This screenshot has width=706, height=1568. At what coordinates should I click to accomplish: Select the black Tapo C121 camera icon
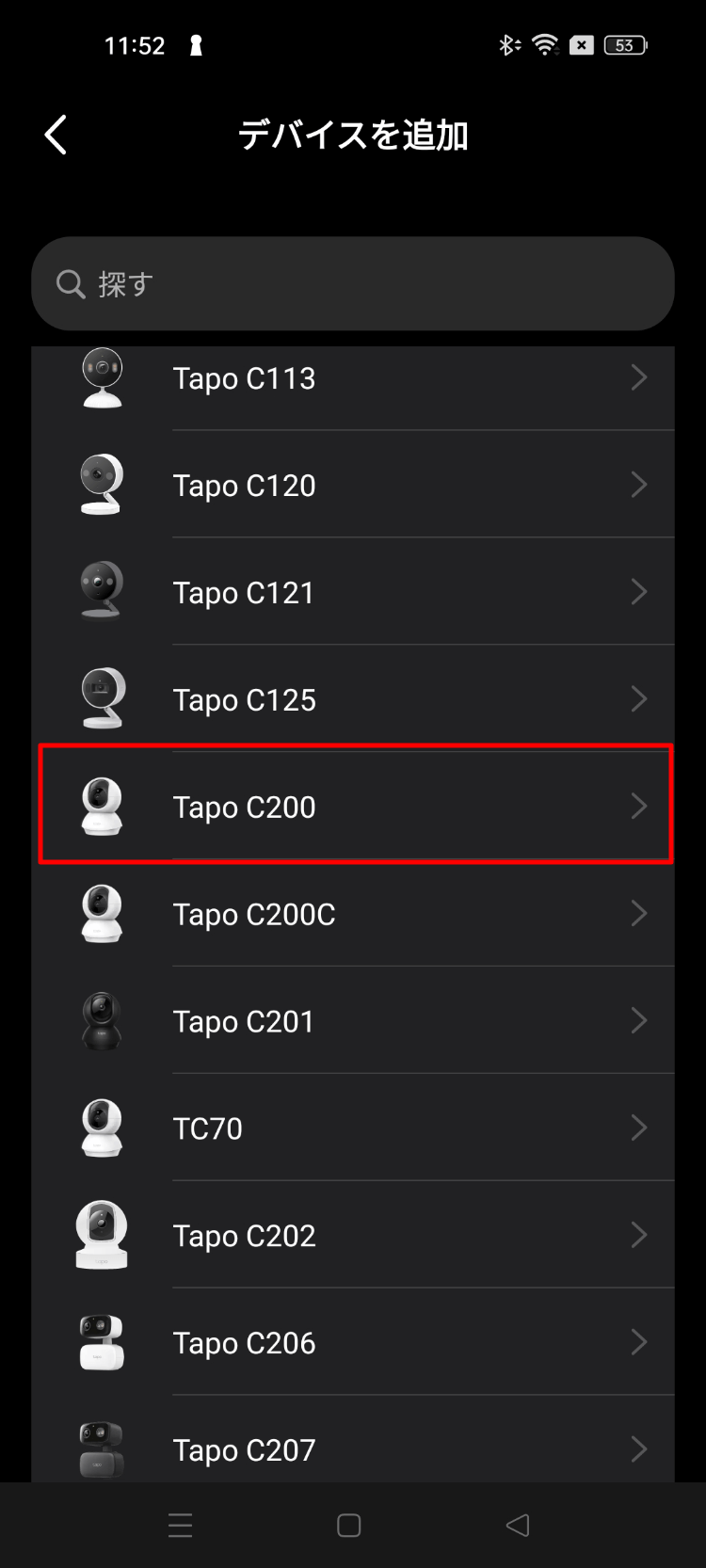click(x=102, y=592)
